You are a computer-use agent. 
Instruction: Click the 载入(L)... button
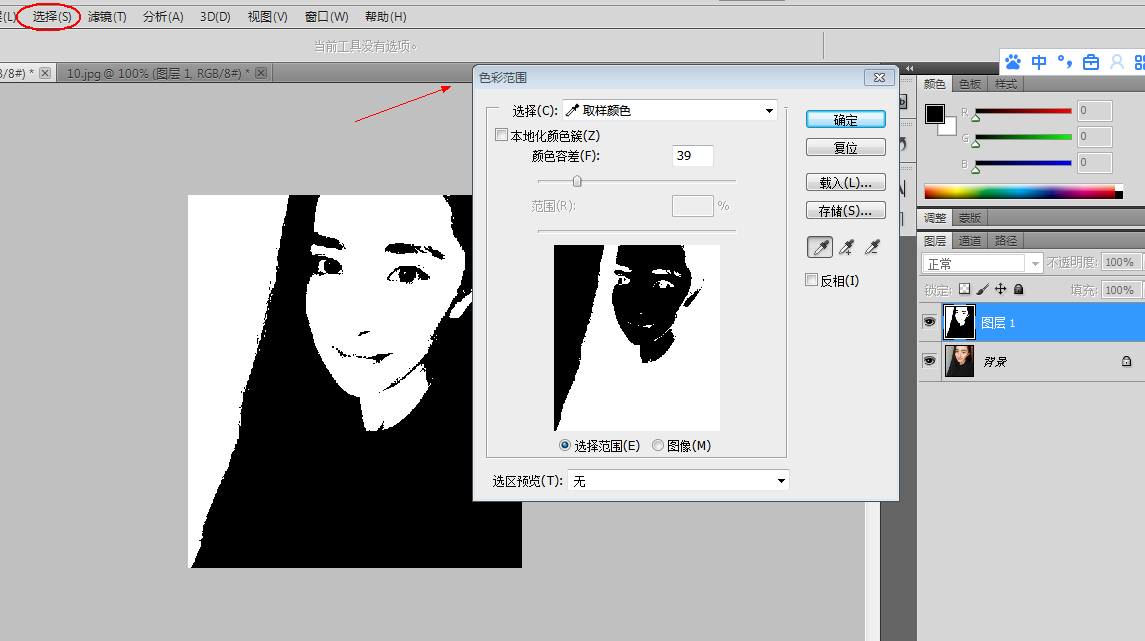click(x=846, y=183)
